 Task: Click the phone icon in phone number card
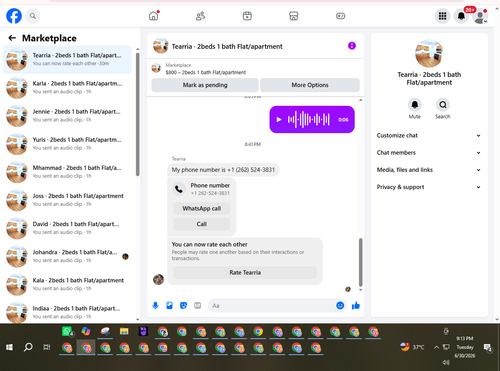click(x=179, y=189)
